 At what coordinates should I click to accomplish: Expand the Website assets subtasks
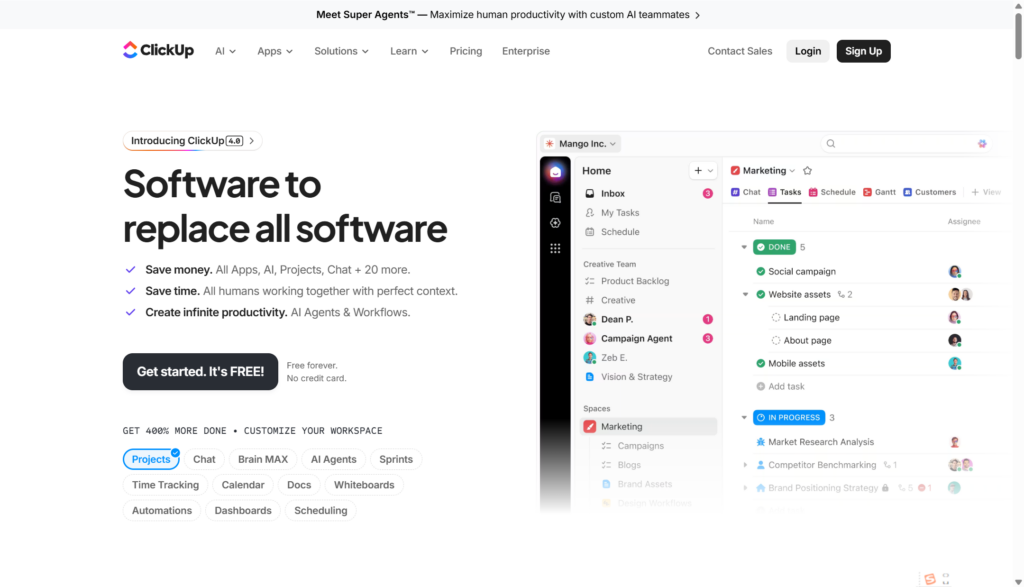tap(745, 294)
